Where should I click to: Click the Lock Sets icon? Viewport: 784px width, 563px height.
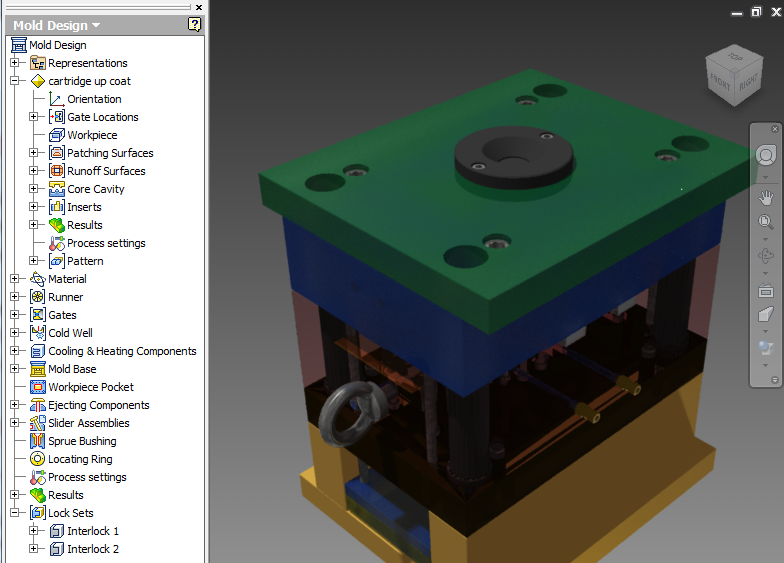[38, 513]
